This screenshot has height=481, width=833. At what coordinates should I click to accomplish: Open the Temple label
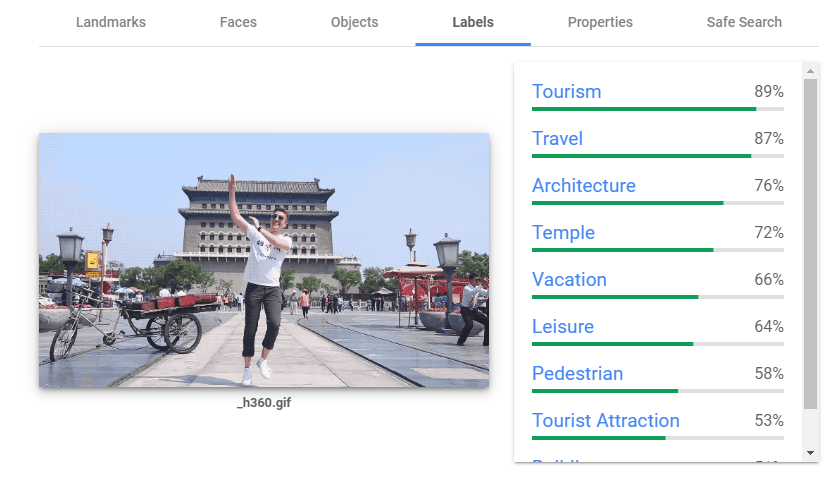point(563,233)
